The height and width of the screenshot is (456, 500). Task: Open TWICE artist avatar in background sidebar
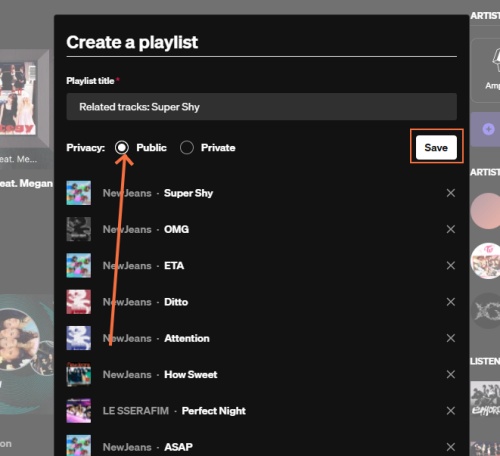pos(485,261)
